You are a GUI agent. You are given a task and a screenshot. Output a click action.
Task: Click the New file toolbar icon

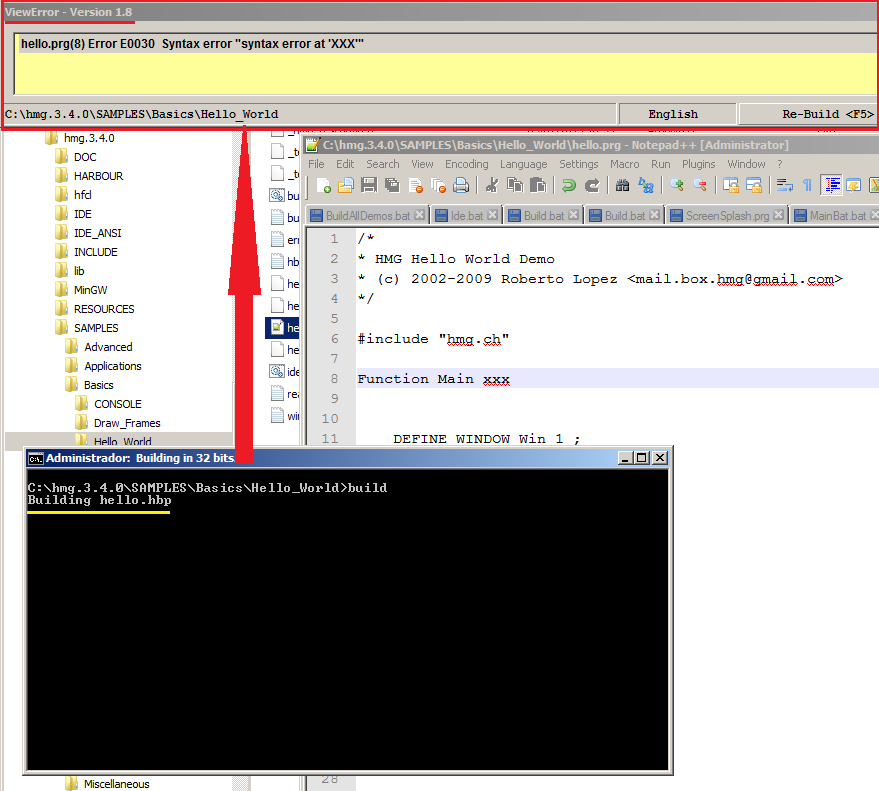point(323,185)
